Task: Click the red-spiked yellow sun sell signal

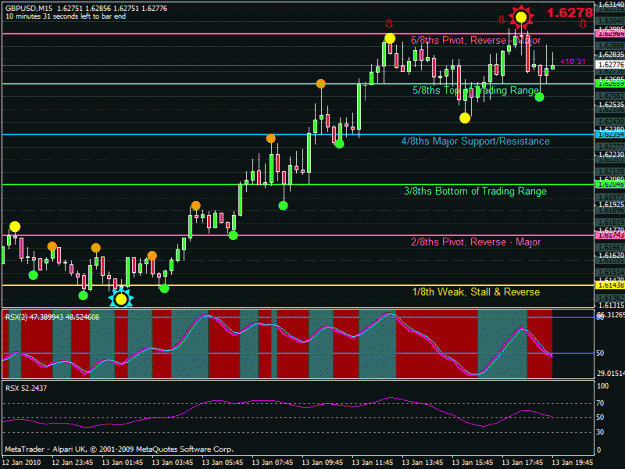Action: tap(521, 18)
